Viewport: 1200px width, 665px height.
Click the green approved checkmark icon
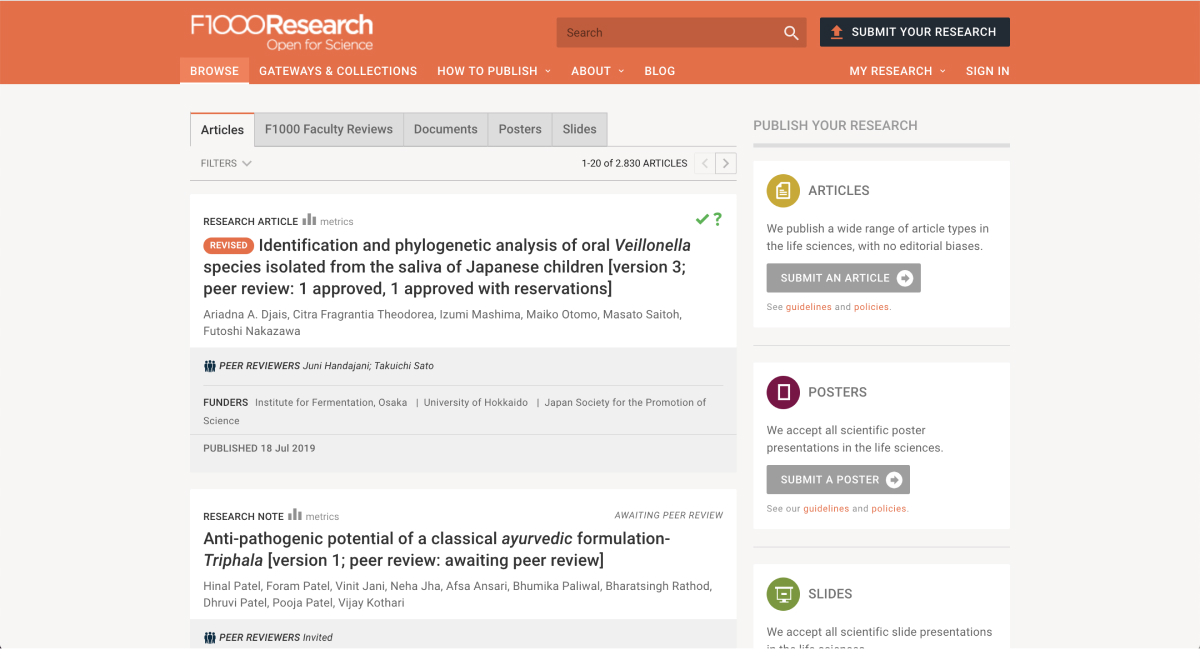pos(702,219)
